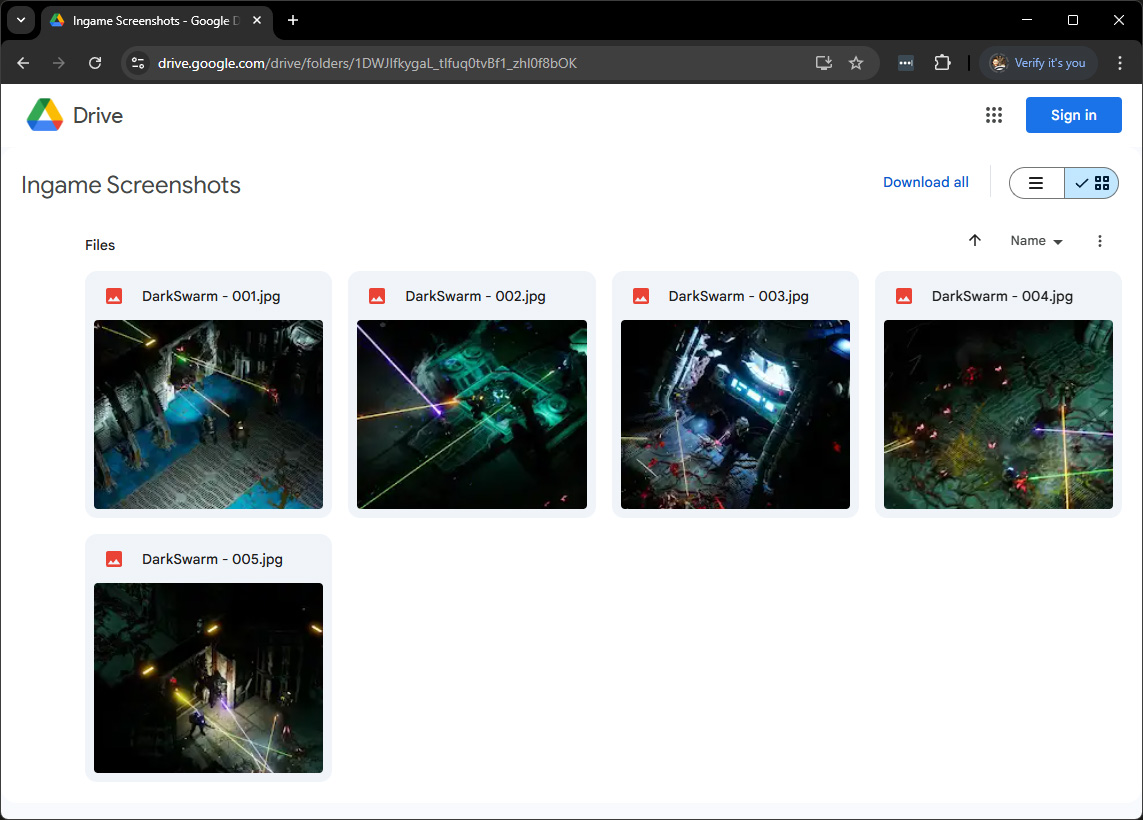
Task: Open the Google apps grid icon
Action: [x=993, y=115]
